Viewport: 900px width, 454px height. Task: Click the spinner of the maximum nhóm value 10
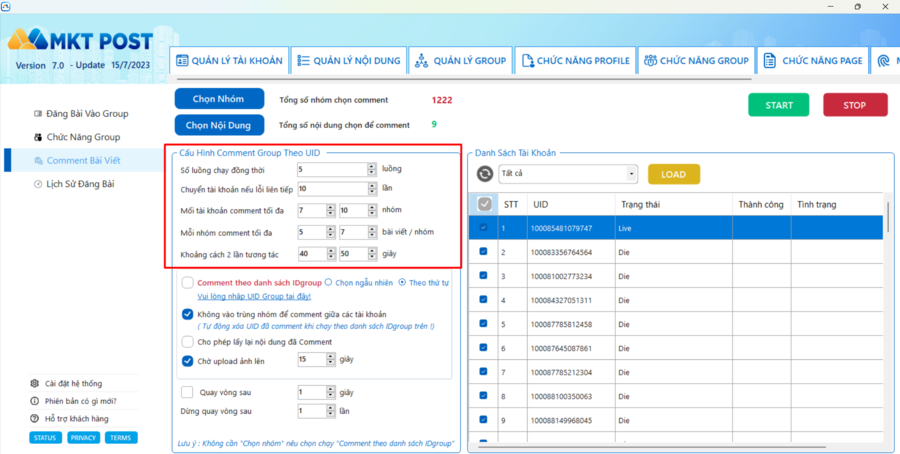[x=372, y=211]
